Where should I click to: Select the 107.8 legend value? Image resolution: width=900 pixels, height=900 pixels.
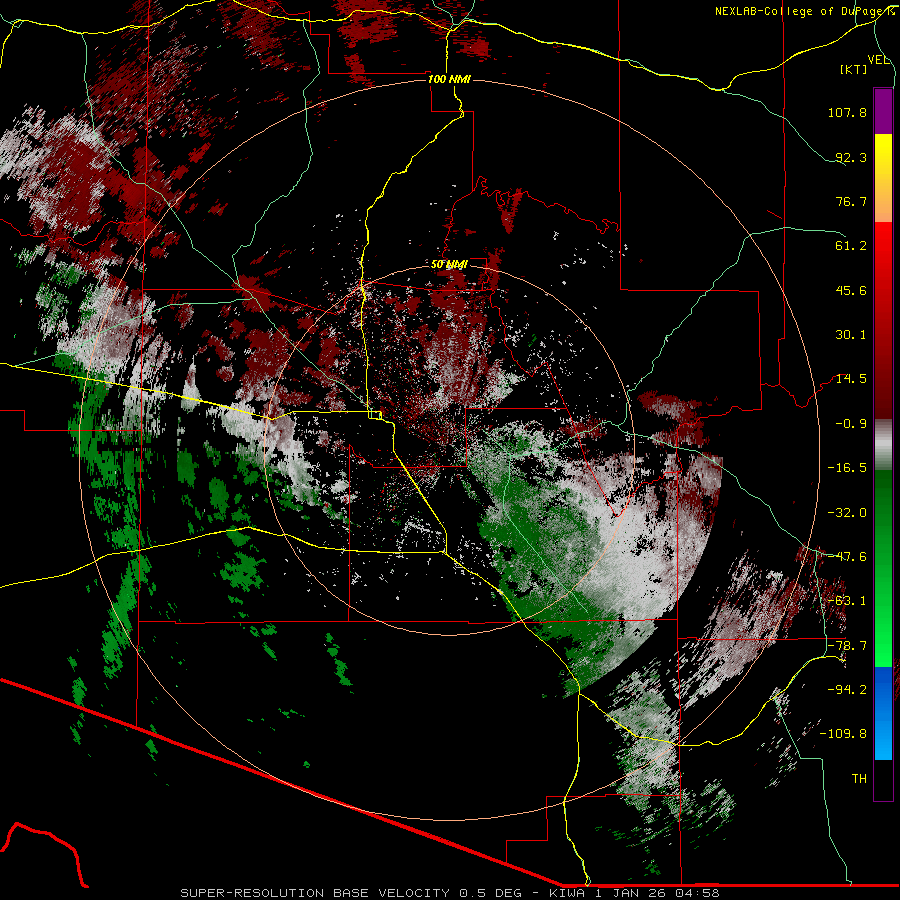847,112
